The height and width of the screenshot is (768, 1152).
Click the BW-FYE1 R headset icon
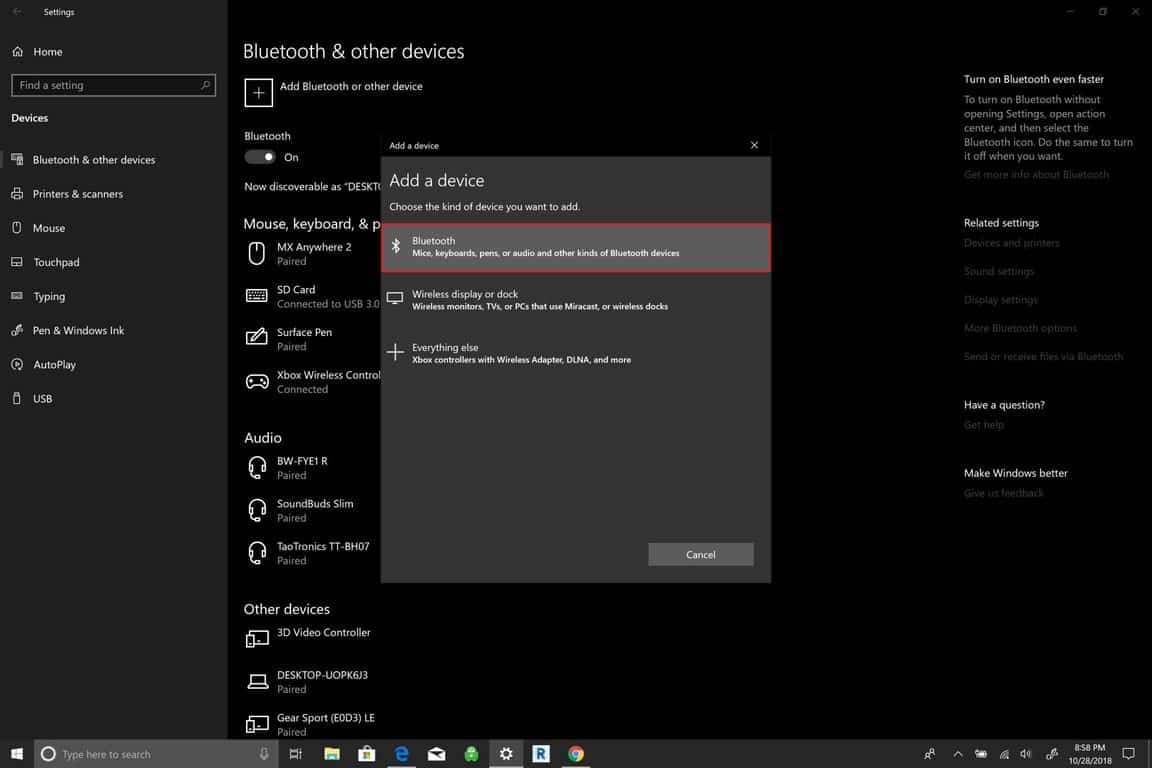point(257,467)
